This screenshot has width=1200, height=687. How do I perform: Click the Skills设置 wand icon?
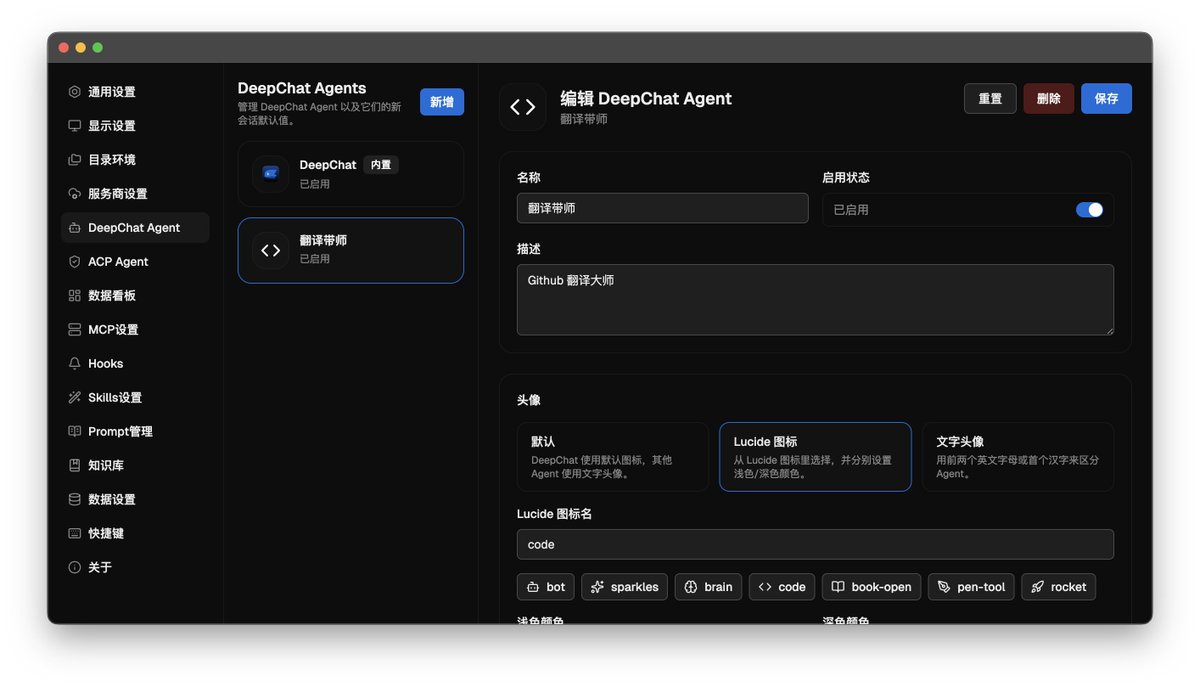click(x=74, y=398)
